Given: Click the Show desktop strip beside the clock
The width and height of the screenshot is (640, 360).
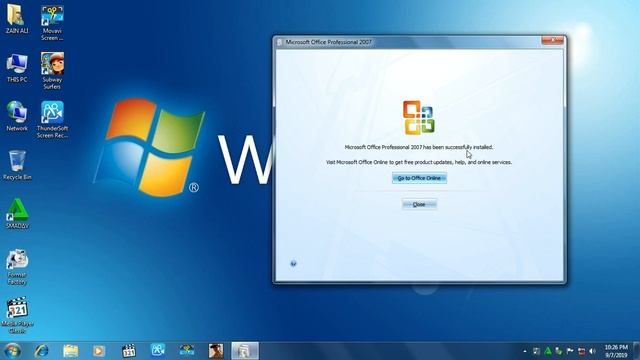Looking at the screenshot, I should coord(636,351).
